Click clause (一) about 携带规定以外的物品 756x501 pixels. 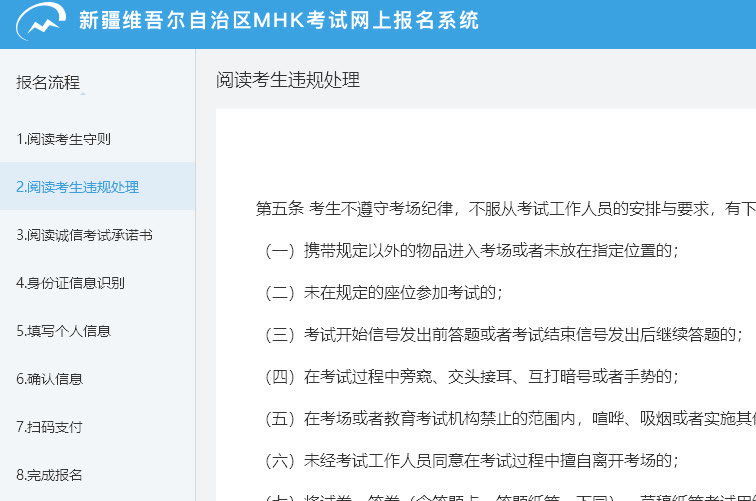(x=468, y=250)
